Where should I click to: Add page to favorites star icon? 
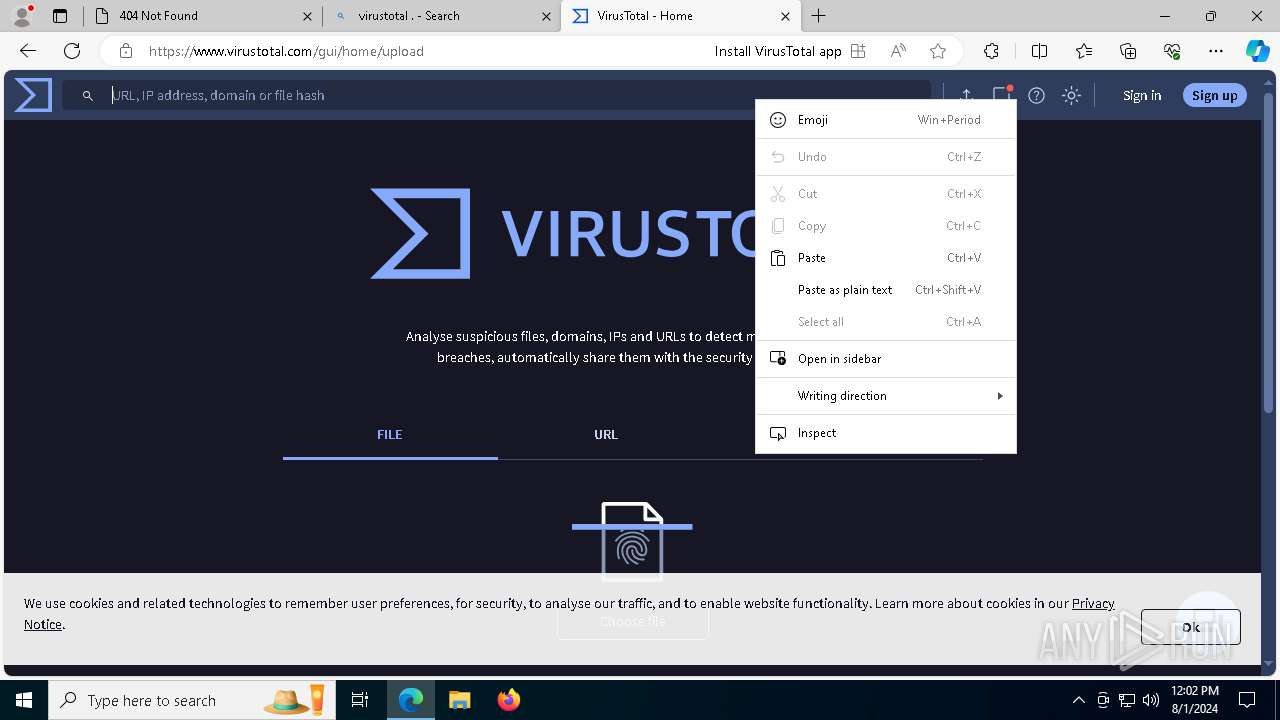(938, 51)
